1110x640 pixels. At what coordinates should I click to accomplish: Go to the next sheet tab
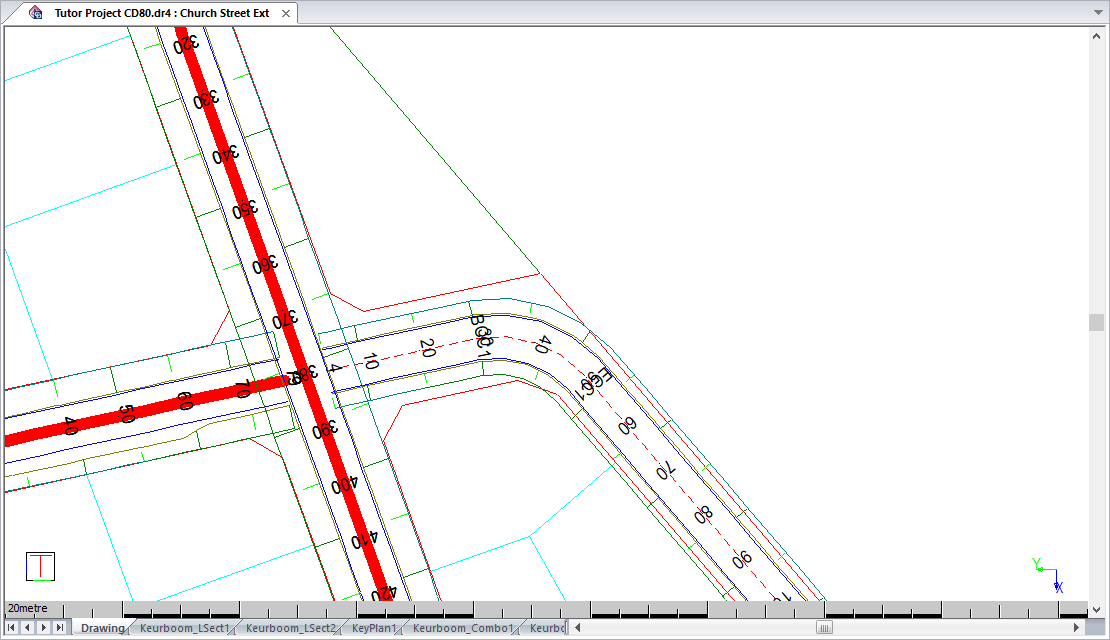coord(43,628)
